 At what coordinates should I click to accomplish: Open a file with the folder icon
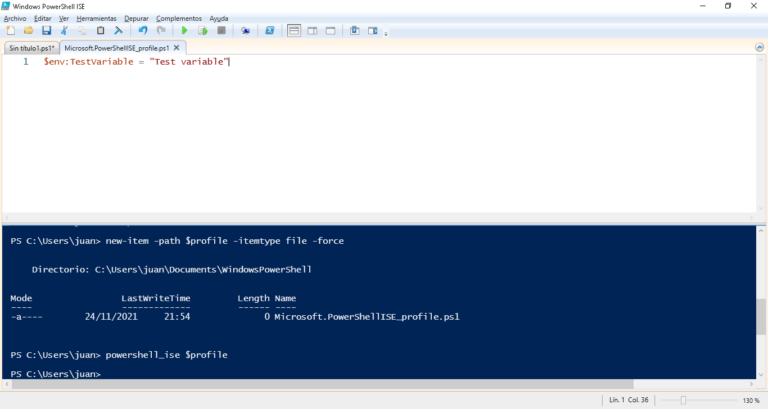[28, 30]
